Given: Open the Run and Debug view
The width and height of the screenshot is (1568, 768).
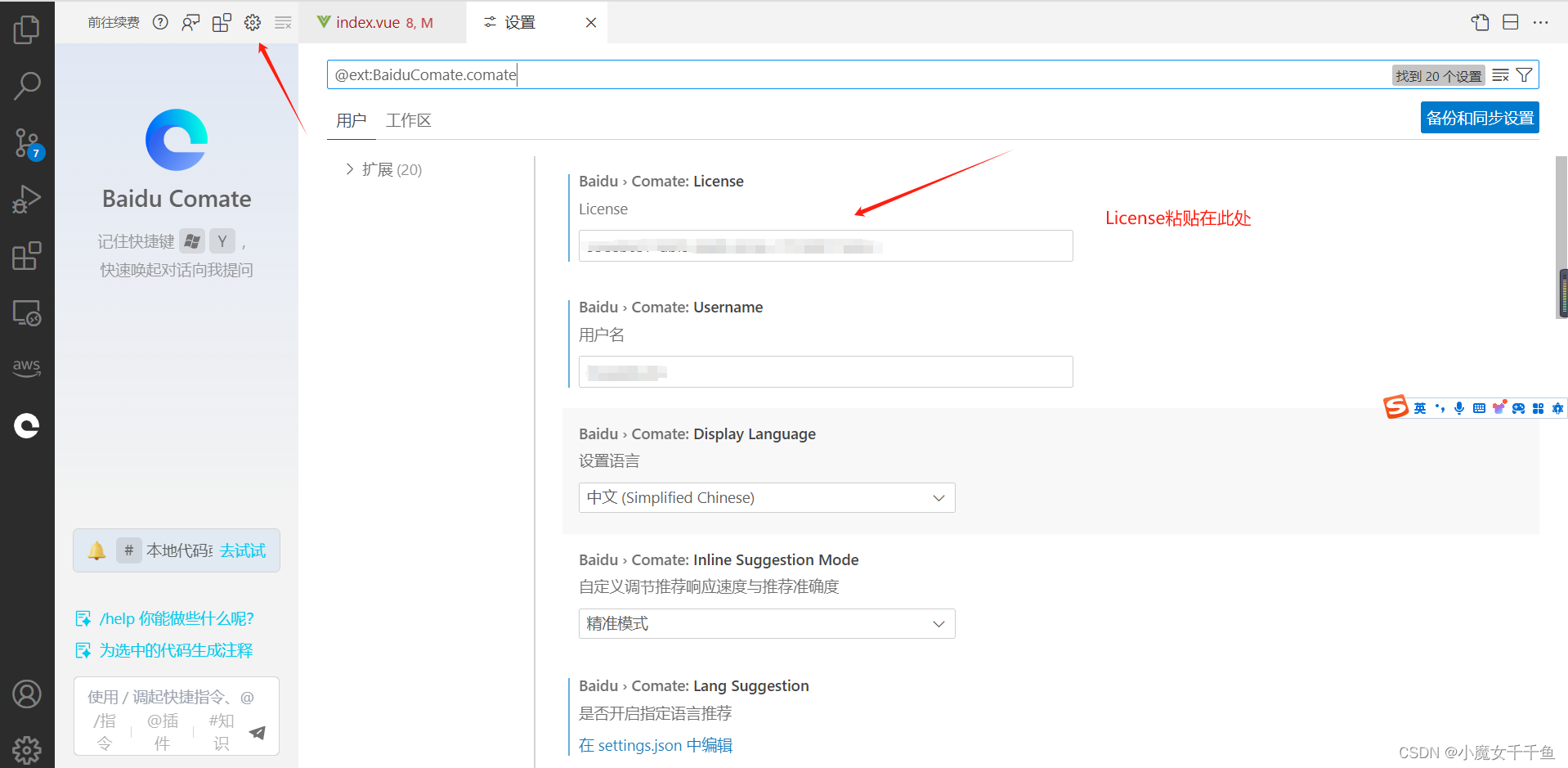Looking at the screenshot, I should tap(26, 200).
